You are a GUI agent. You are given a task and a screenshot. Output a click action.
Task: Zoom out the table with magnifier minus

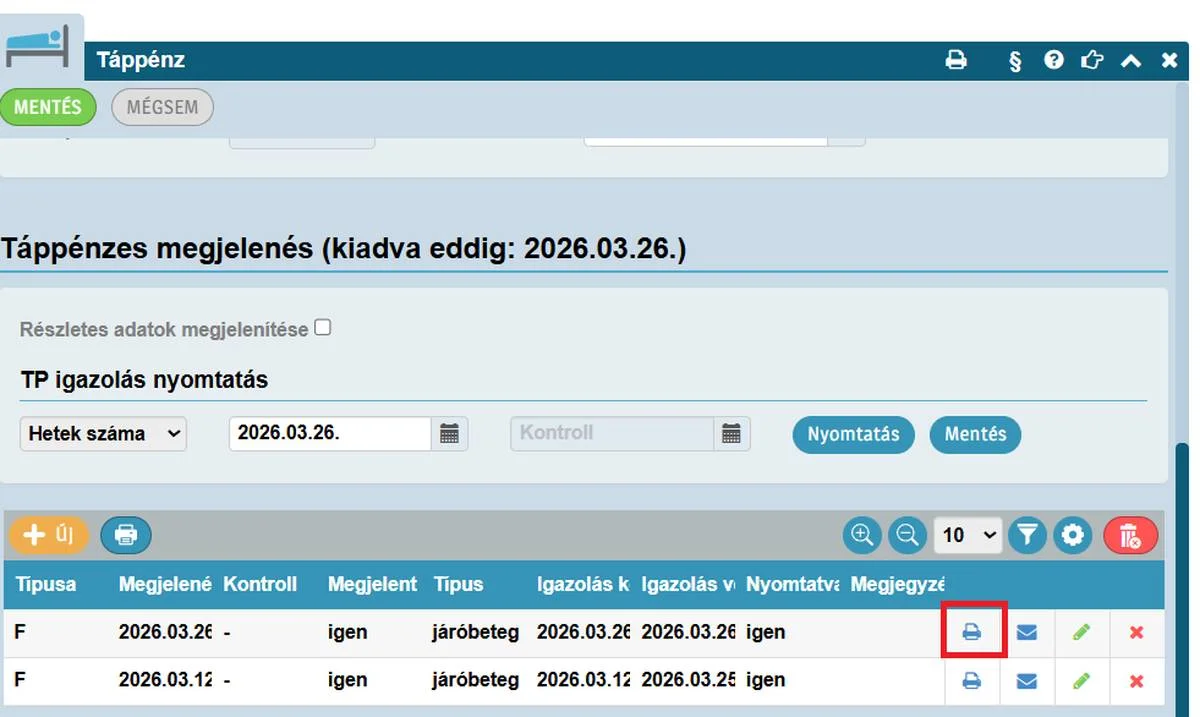907,535
